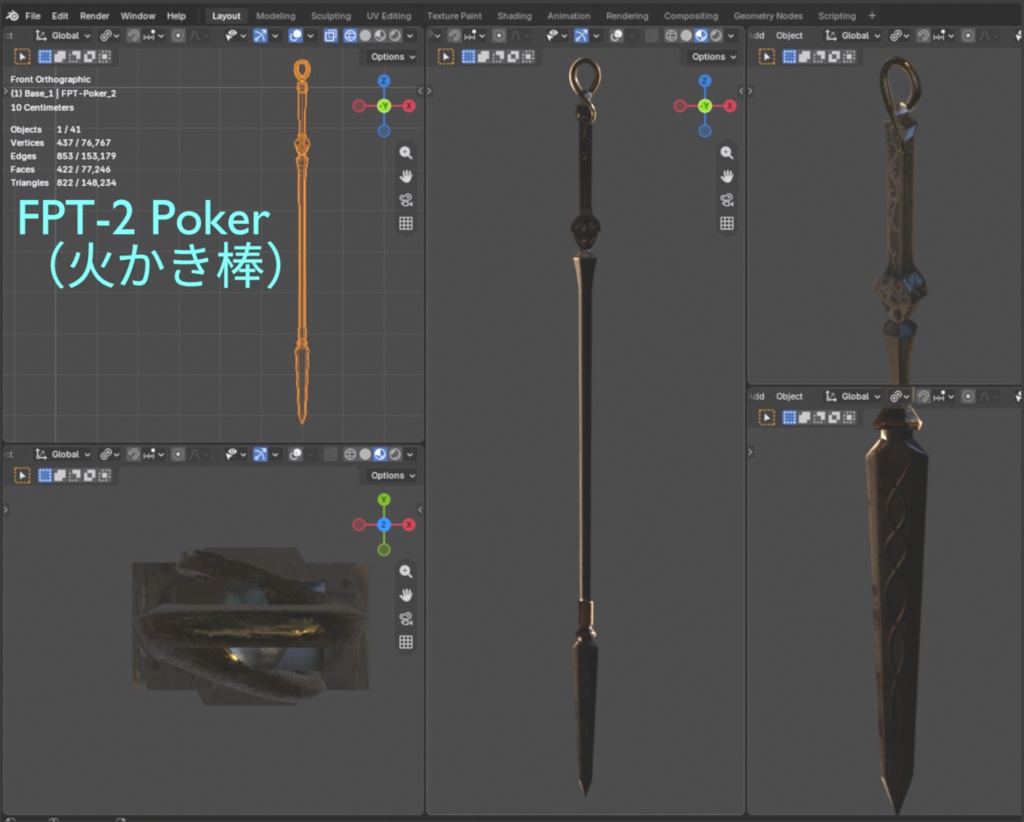Switch to the Shading workspace tab
The image size is (1024, 822).
tap(515, 16)
